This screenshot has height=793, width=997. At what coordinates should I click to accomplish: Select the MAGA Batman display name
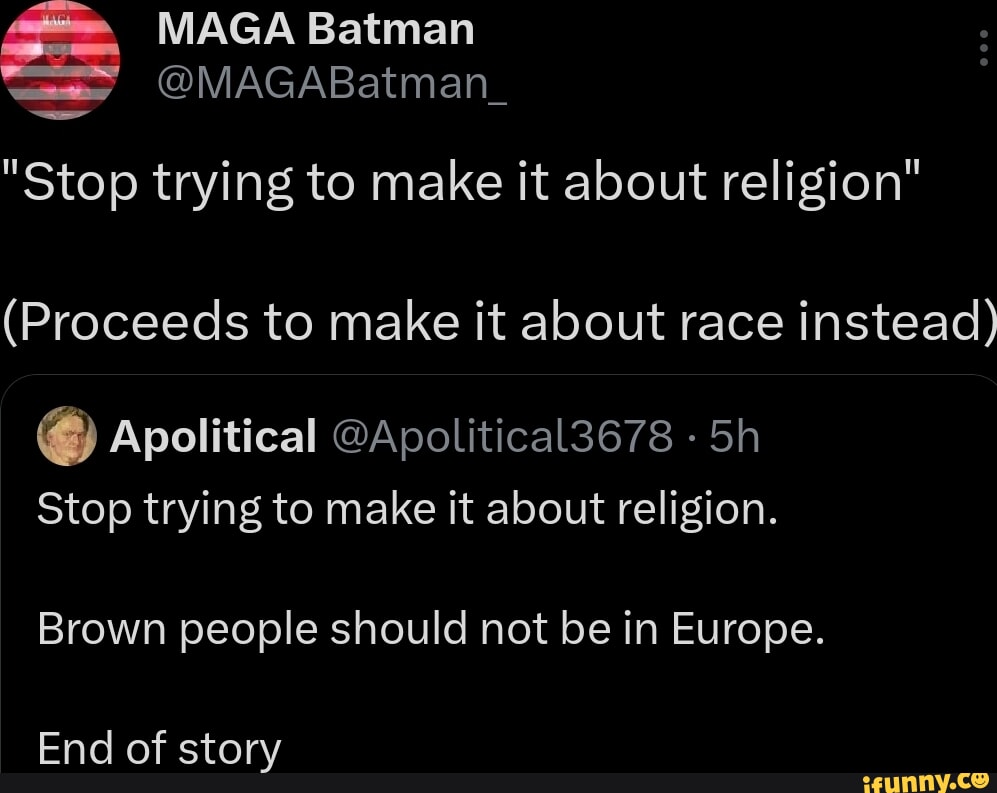[x=315, y=29]
